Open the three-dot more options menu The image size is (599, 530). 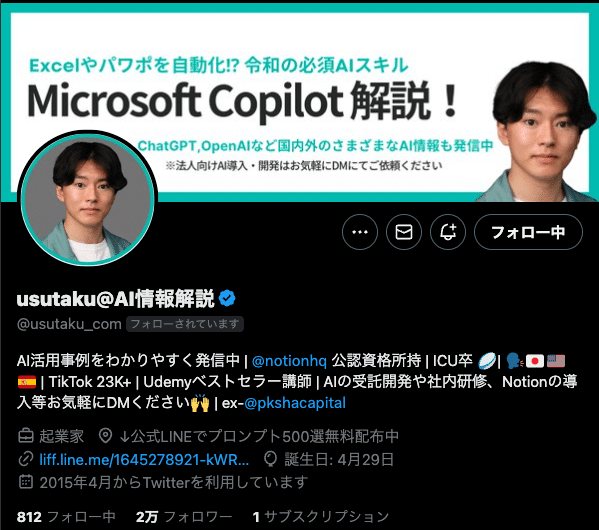click(x=359, y=232)
